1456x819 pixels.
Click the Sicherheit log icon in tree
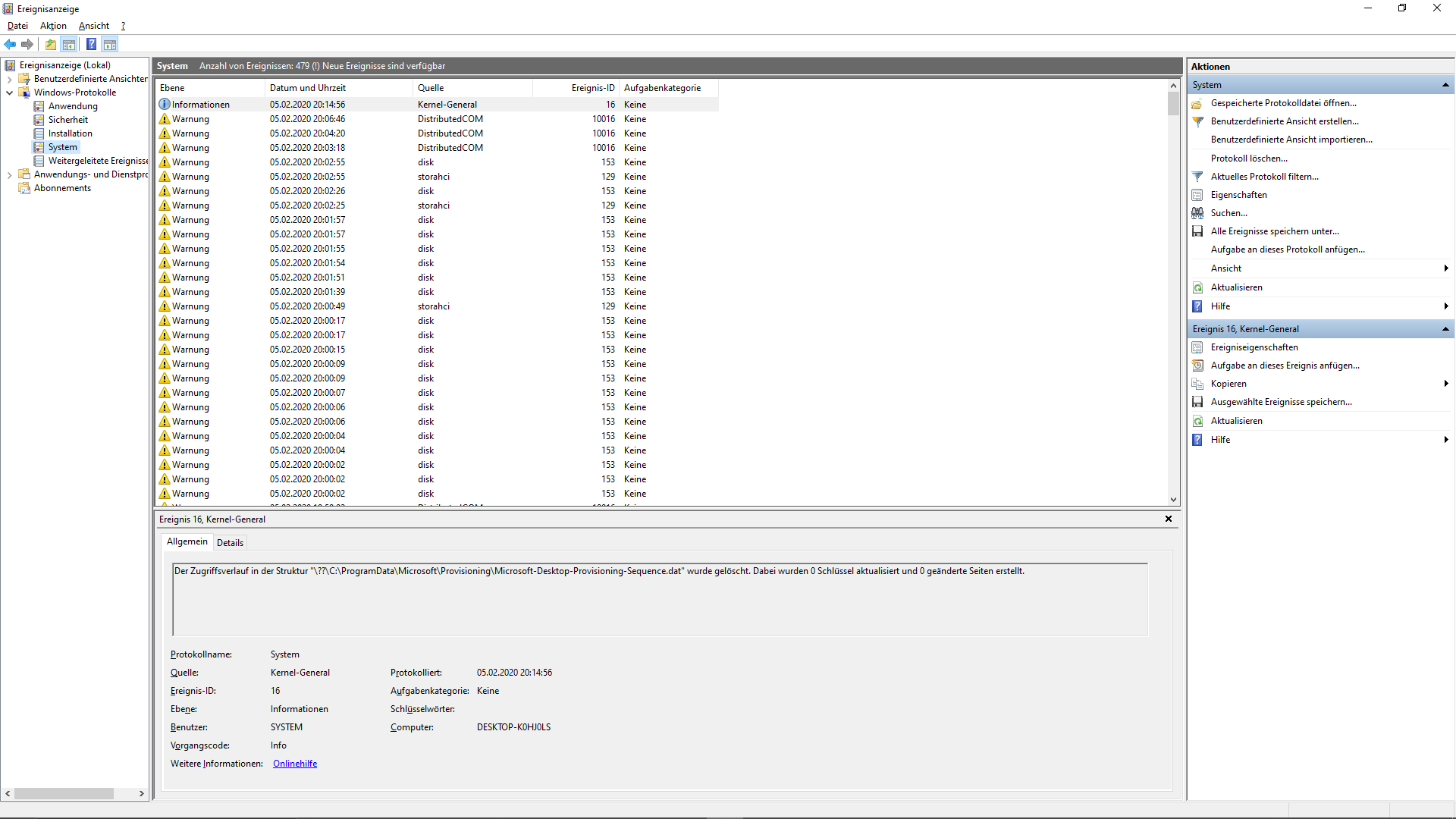pos(39,120)
